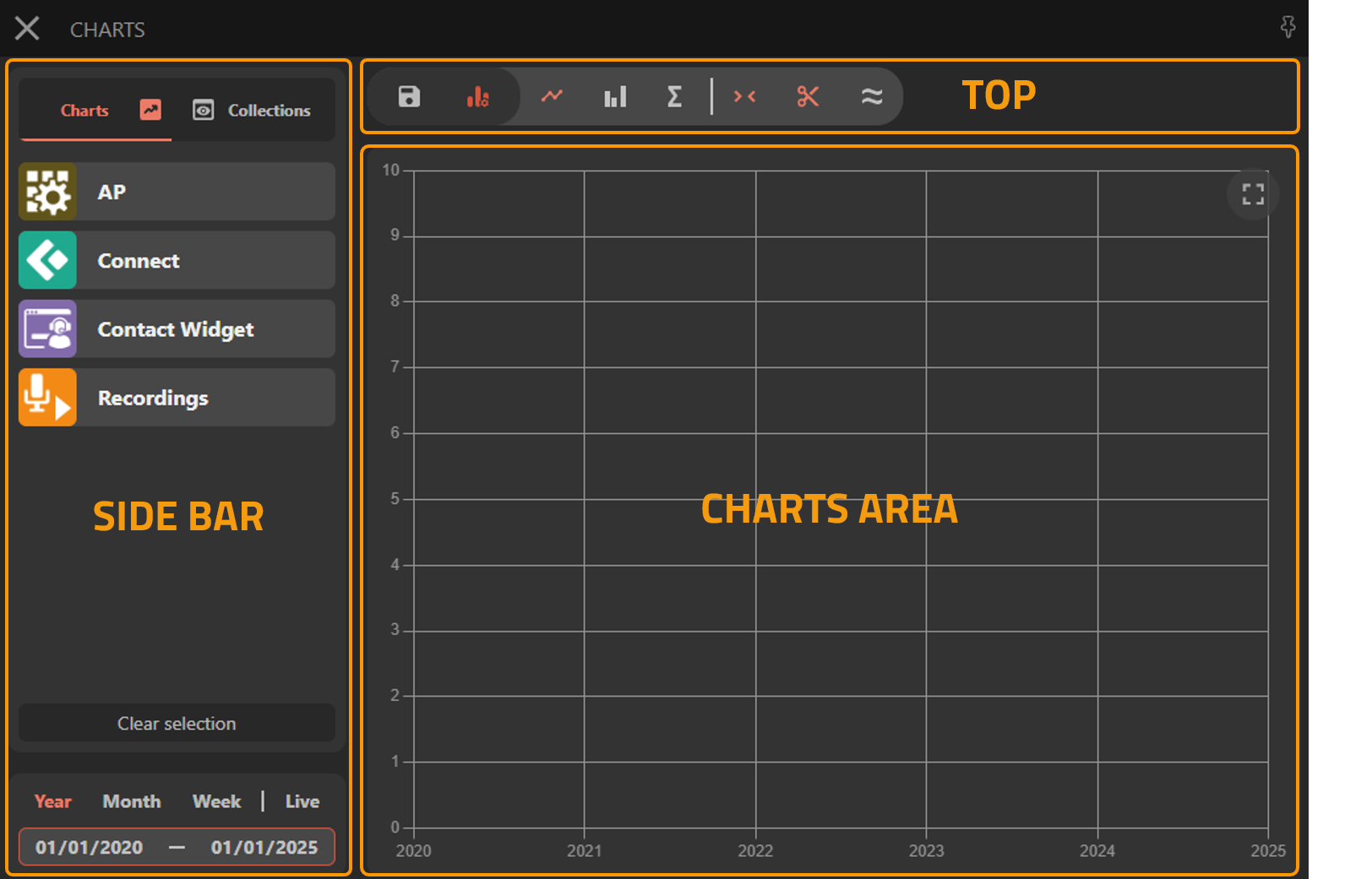This screenshot has height=879, width=1372.
Task: Switch to bar chart type
Action: [615, 96]
